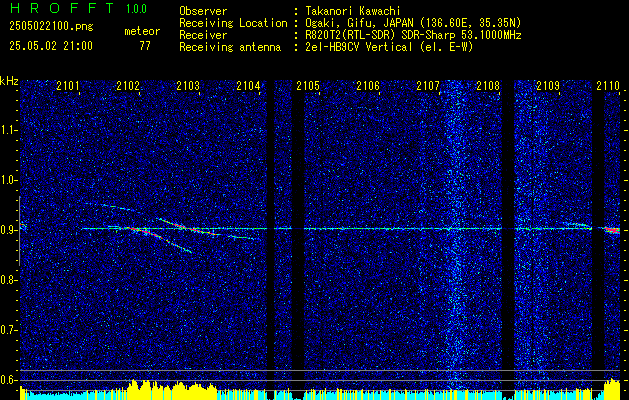
Task: Click the 2109 time marker
Action: (x=548, y=85)
